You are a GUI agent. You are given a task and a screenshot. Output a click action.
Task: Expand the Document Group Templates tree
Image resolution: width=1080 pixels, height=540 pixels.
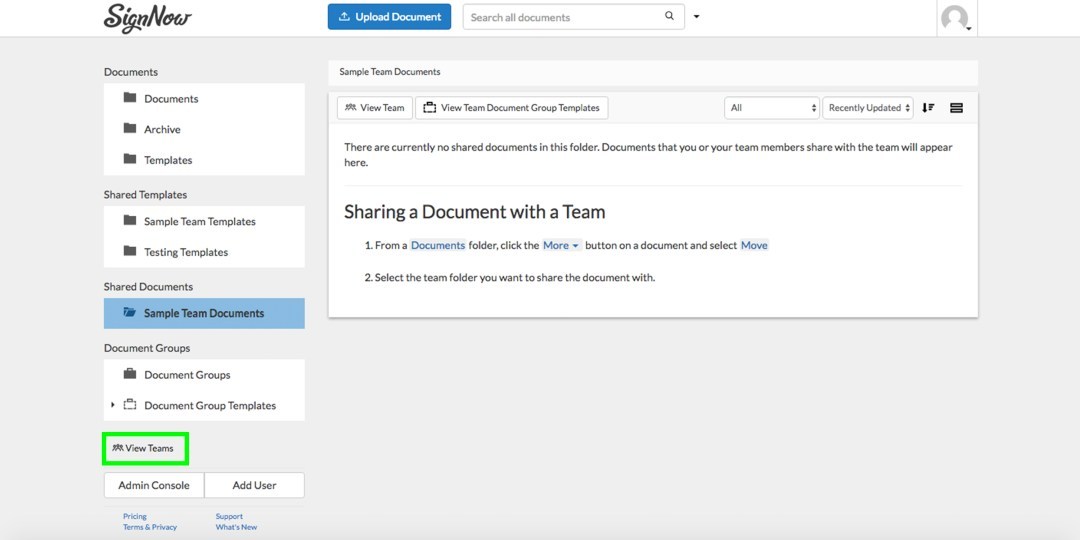coord(113,405)
